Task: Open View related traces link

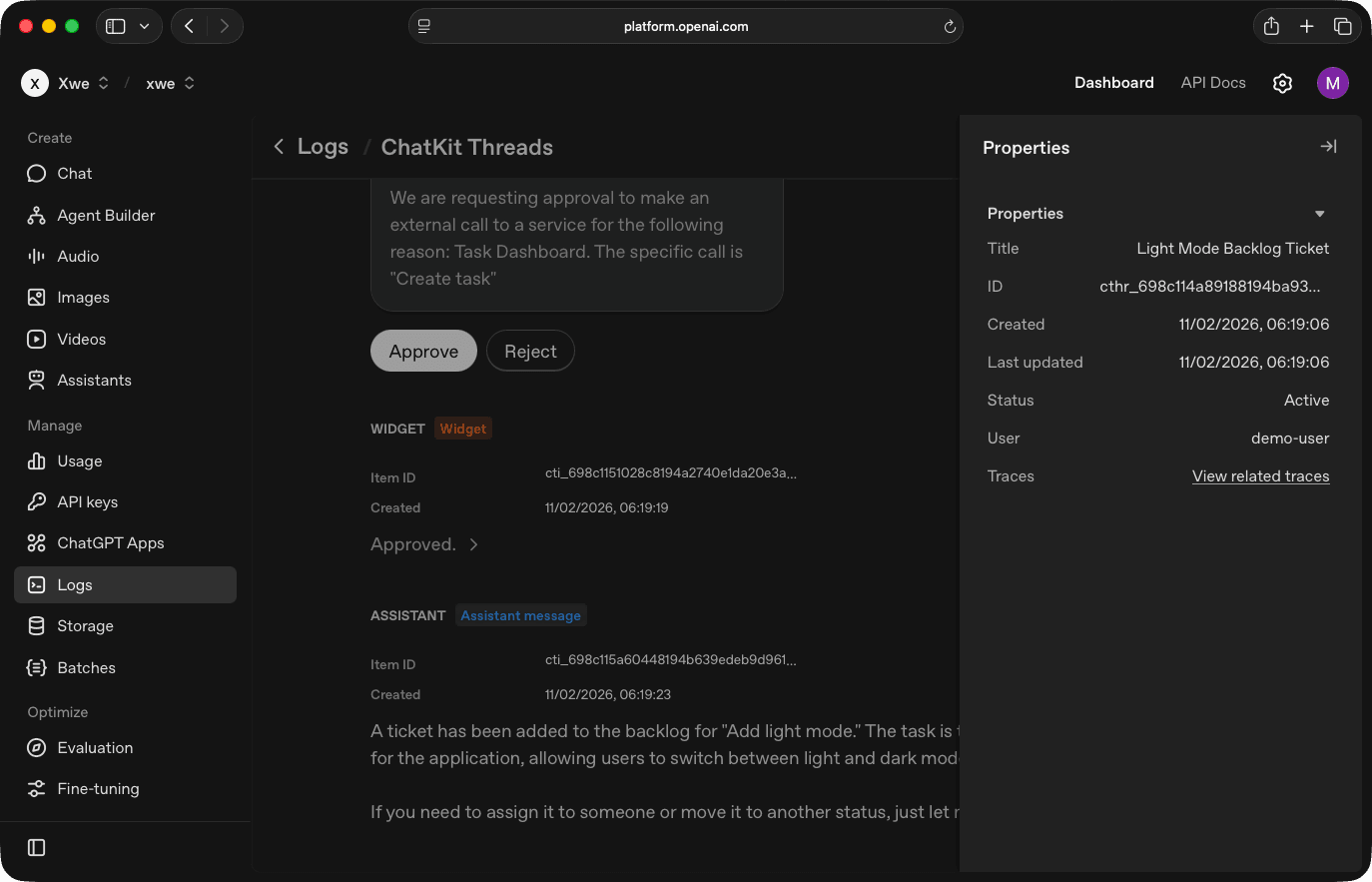Action: [x=1261, y=476]
